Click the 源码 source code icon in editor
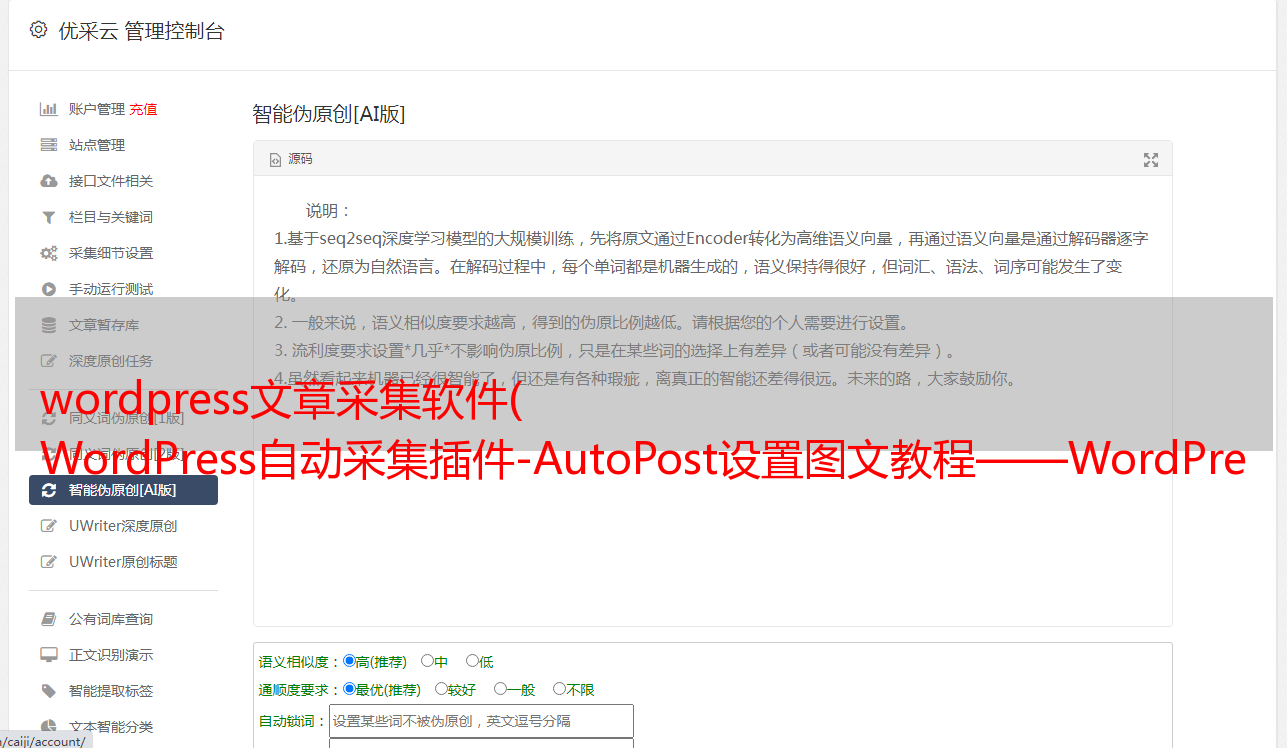 pyautogui.click(x=275, y=160)
